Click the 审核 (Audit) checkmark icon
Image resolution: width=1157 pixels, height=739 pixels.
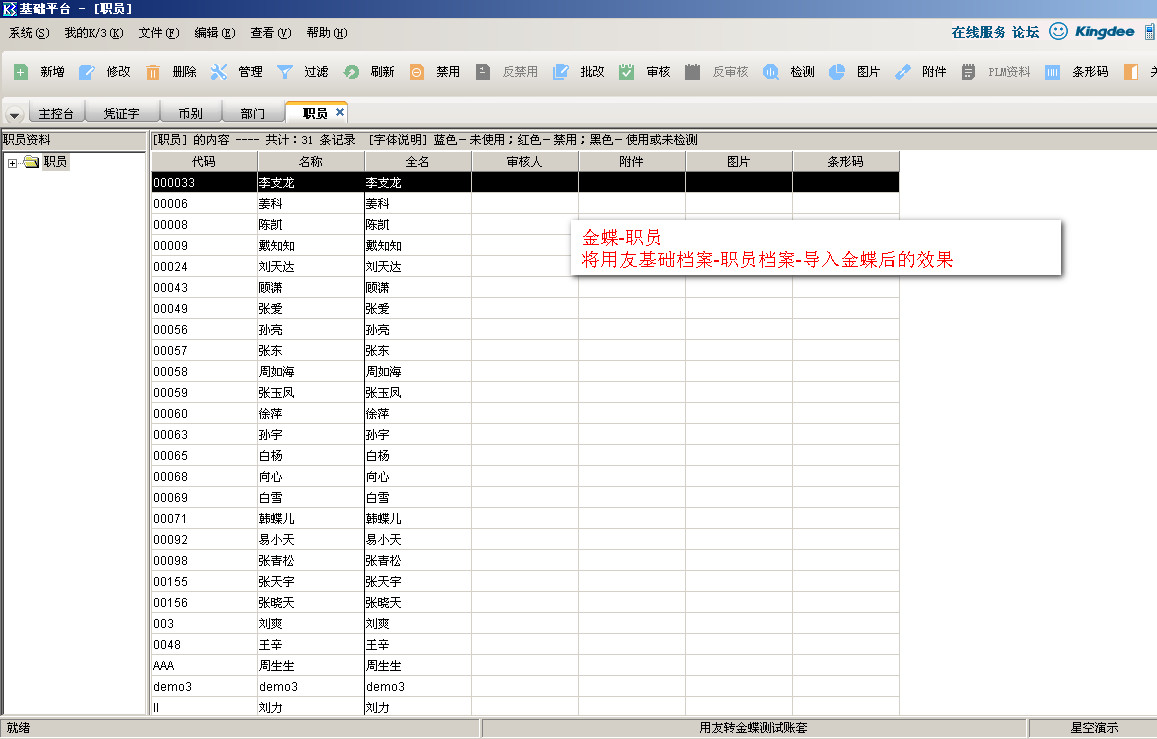pos(627,72)
